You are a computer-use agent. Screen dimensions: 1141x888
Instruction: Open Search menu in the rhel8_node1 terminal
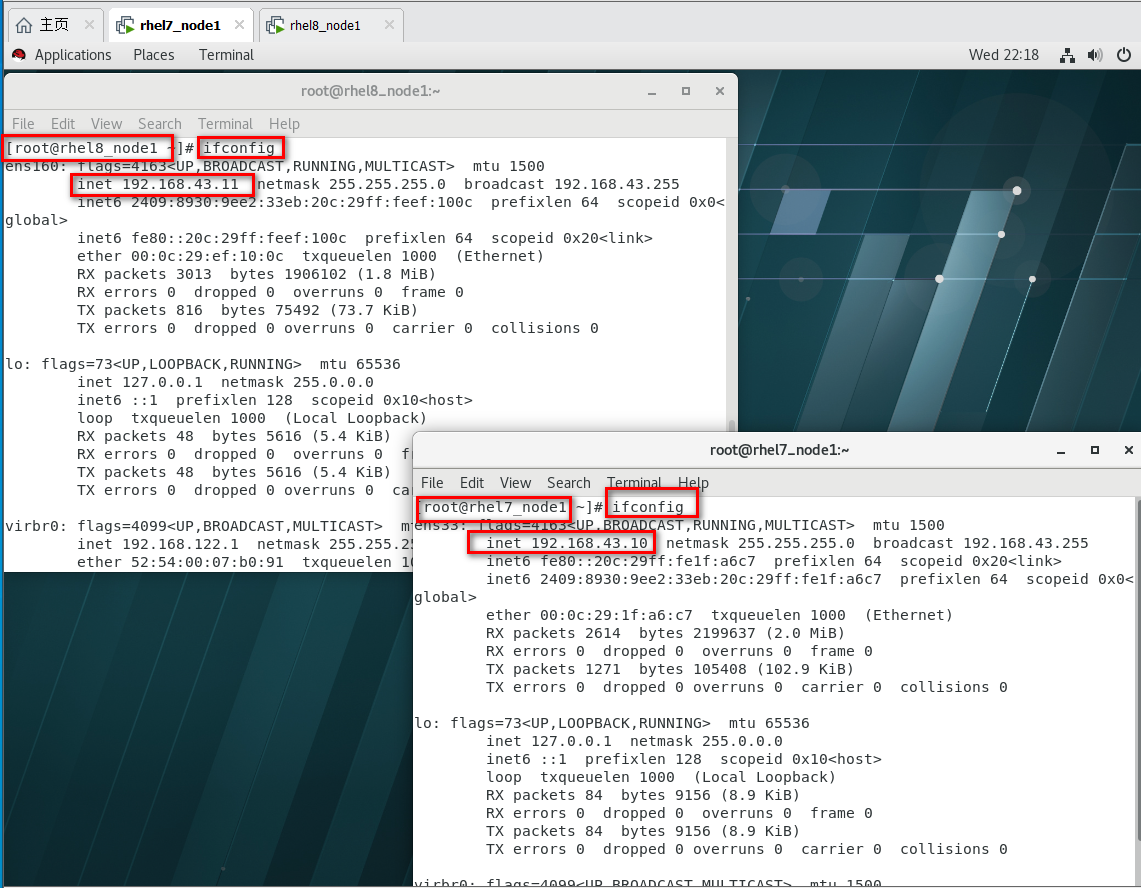[159, 124]
